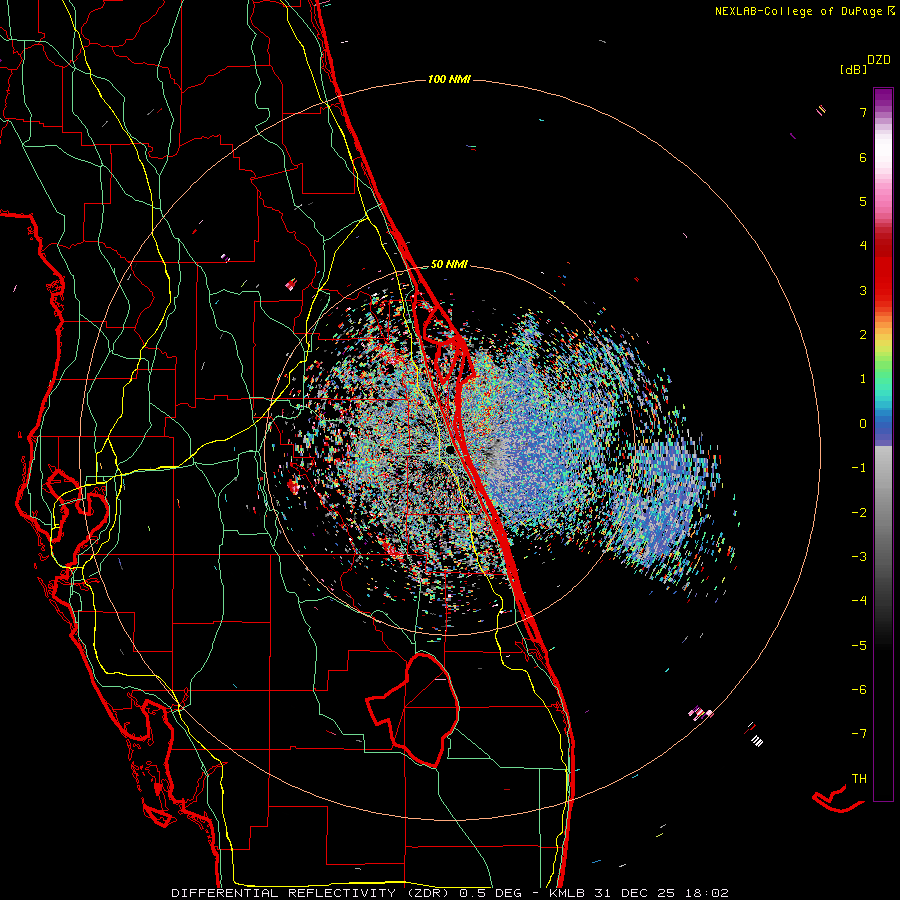The width and height of the screenshot is (900, 900).
Task: Click the ZDR color scale bar
Action: tap(883, 444)
